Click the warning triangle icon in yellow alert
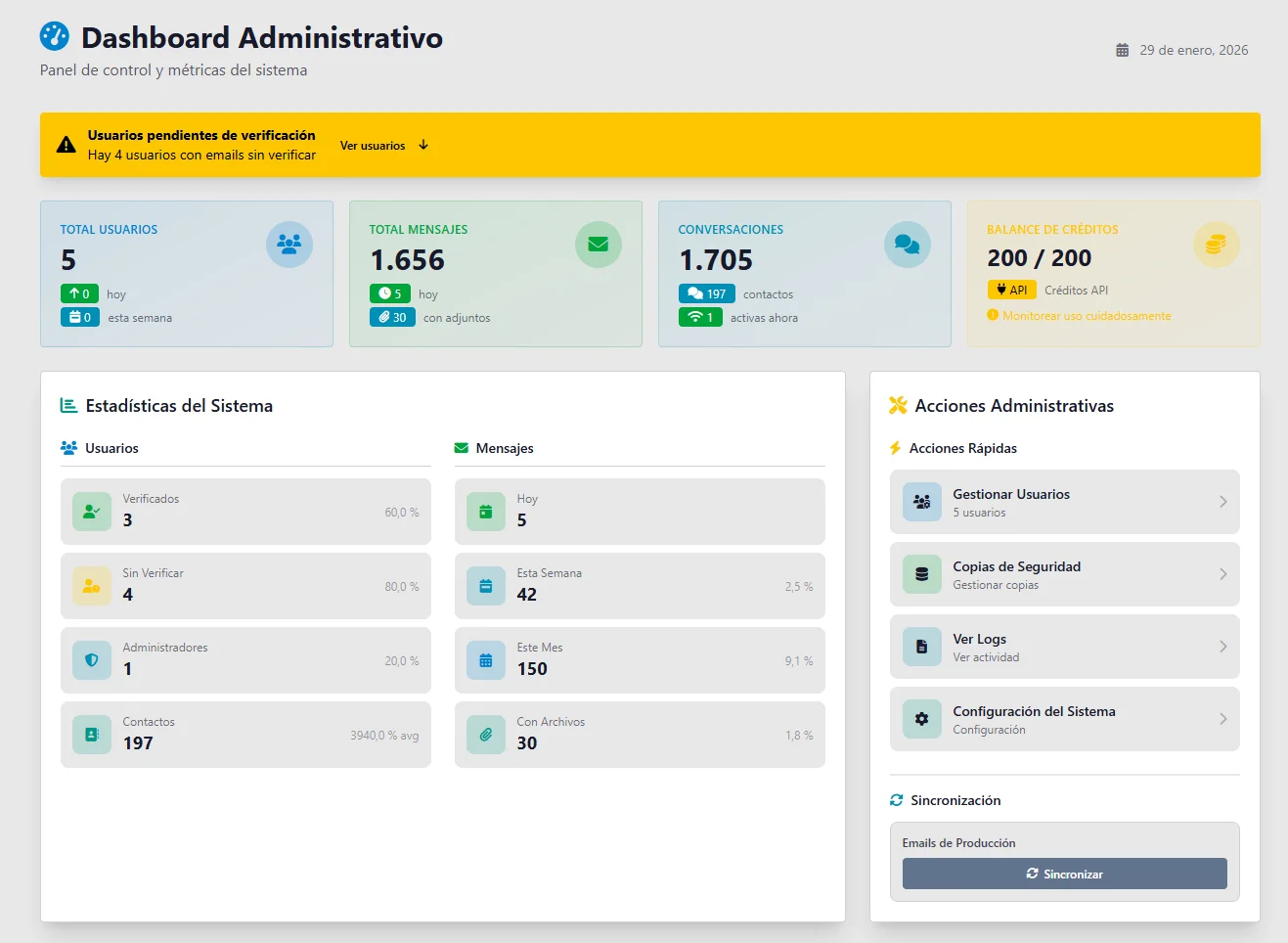This screenshot has width=1288, height=943. (67, 145)
